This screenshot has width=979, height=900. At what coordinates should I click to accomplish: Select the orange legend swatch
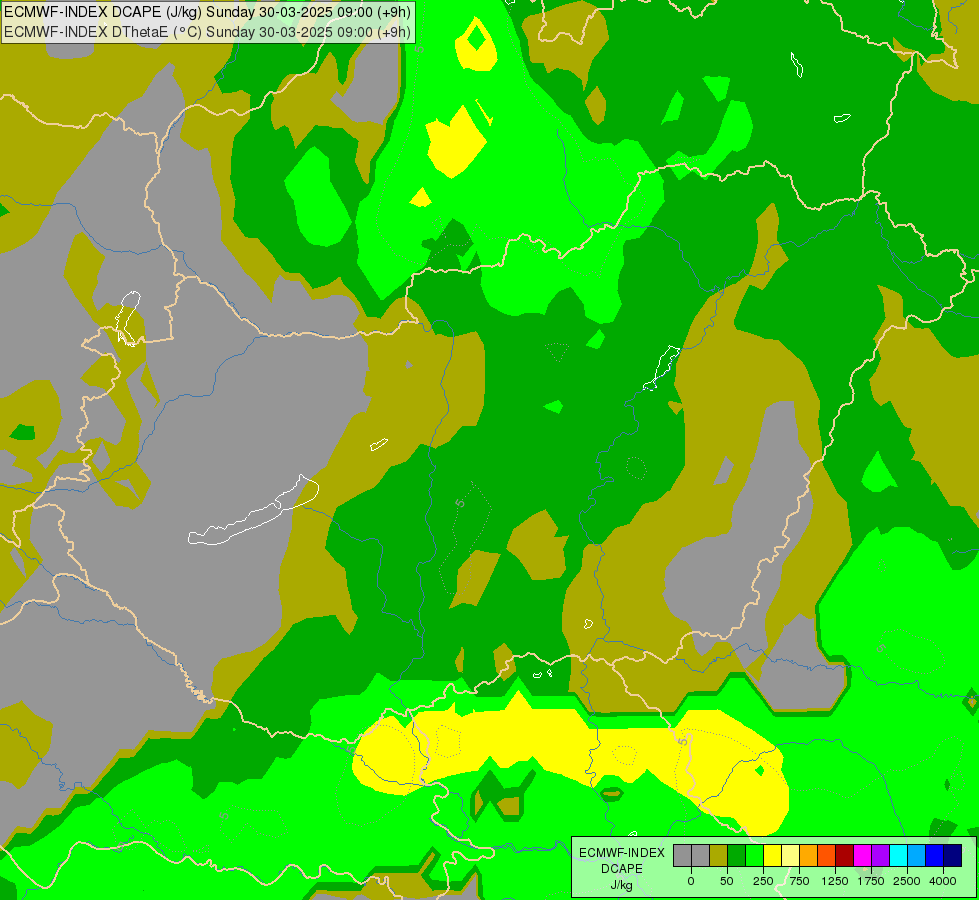pos(809,855)
